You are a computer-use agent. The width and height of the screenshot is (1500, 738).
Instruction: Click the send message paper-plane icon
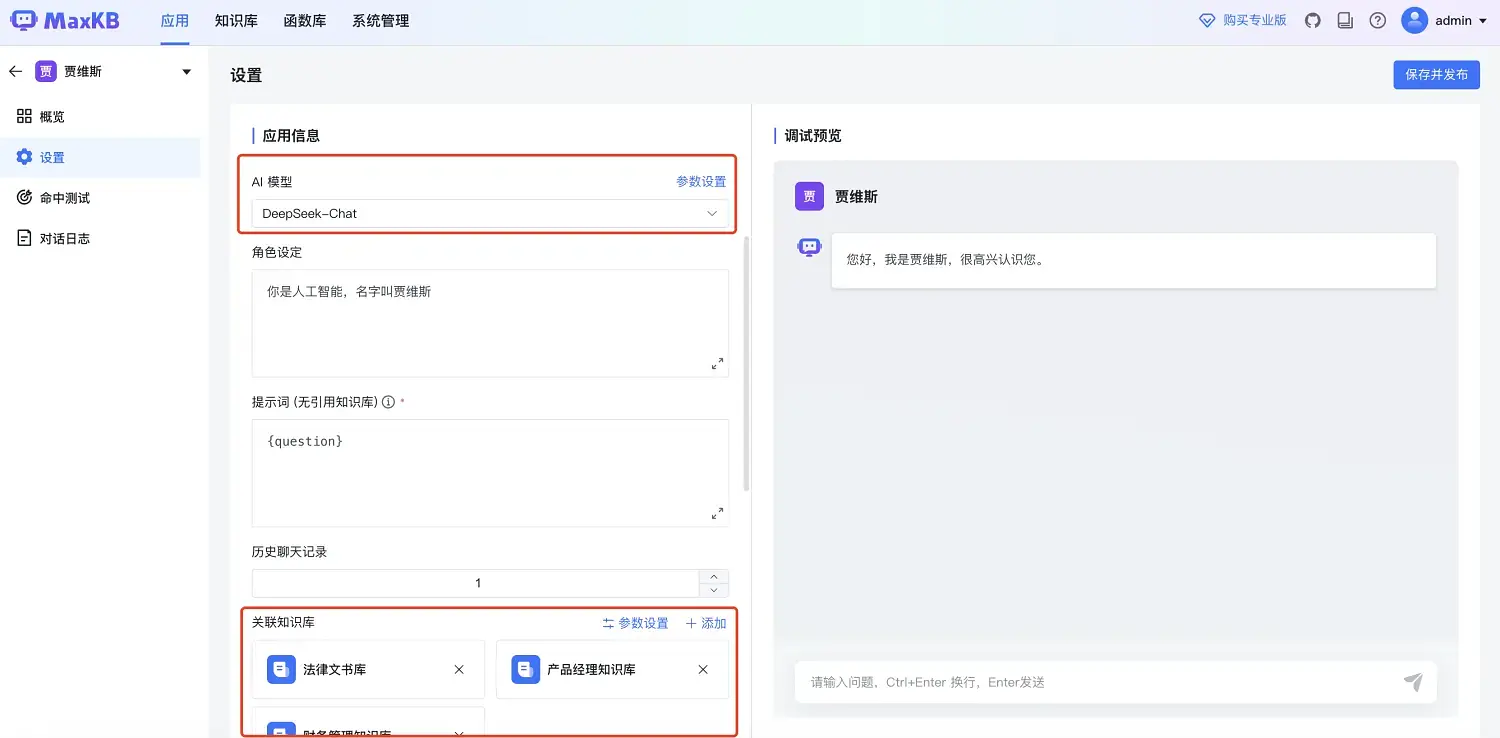pyautogui.click(x=1413, y=681)
